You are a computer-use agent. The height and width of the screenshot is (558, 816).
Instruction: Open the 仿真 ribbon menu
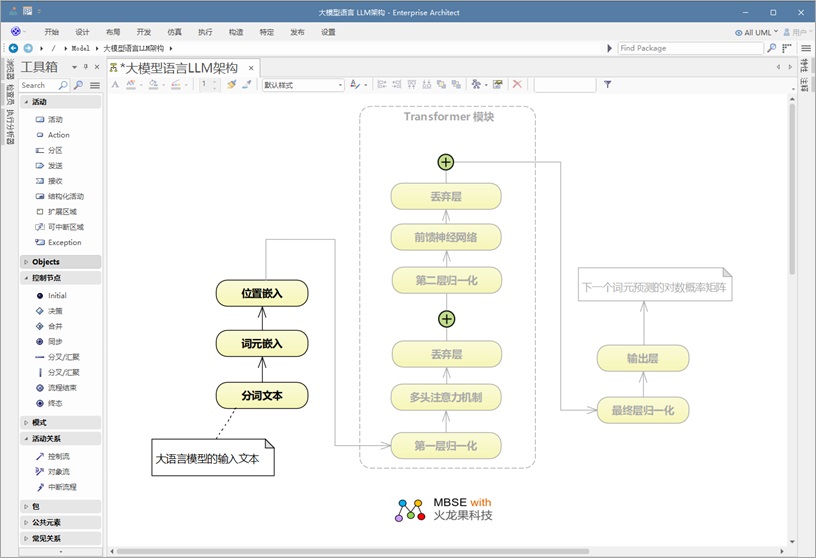coord(174,32)
